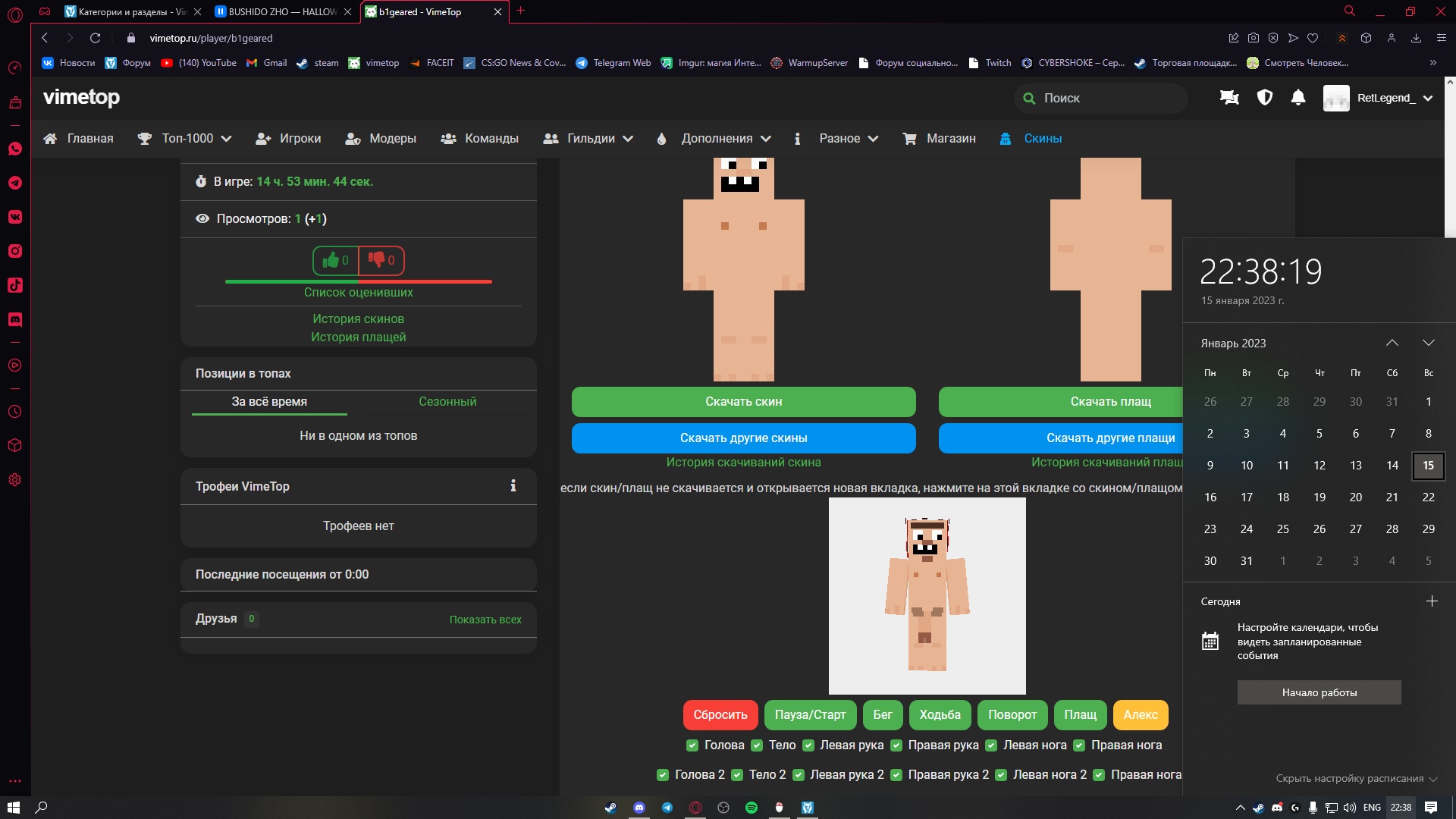Click the Скачать скин button
Screen dimensions: 1456x819
click(x=743, y=402)
